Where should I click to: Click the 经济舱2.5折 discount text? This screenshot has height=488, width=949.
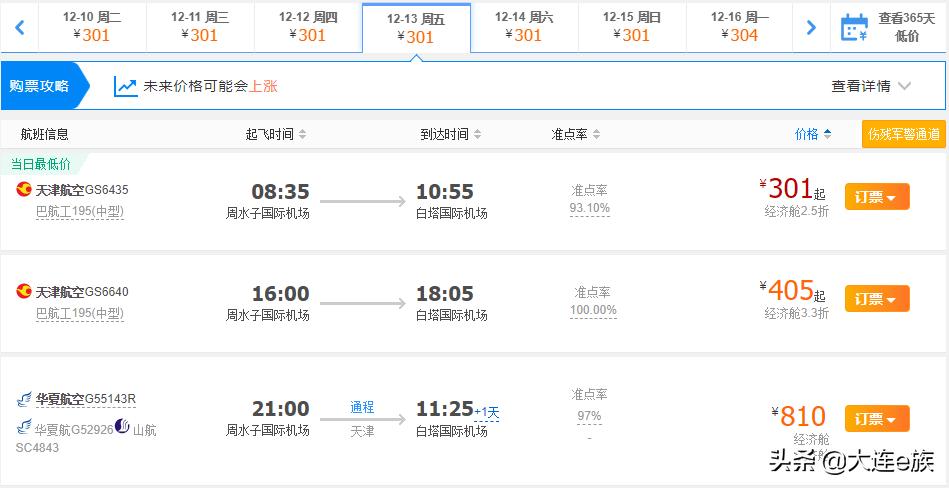tap(796, 211)
